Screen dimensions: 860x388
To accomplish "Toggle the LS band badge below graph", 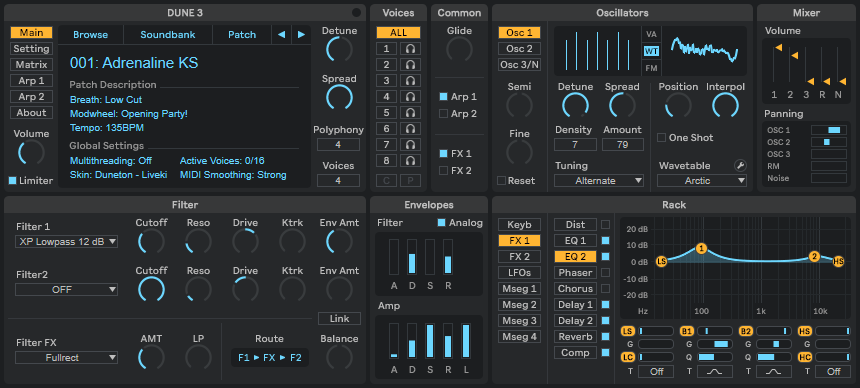I will (x=628, y=331).
